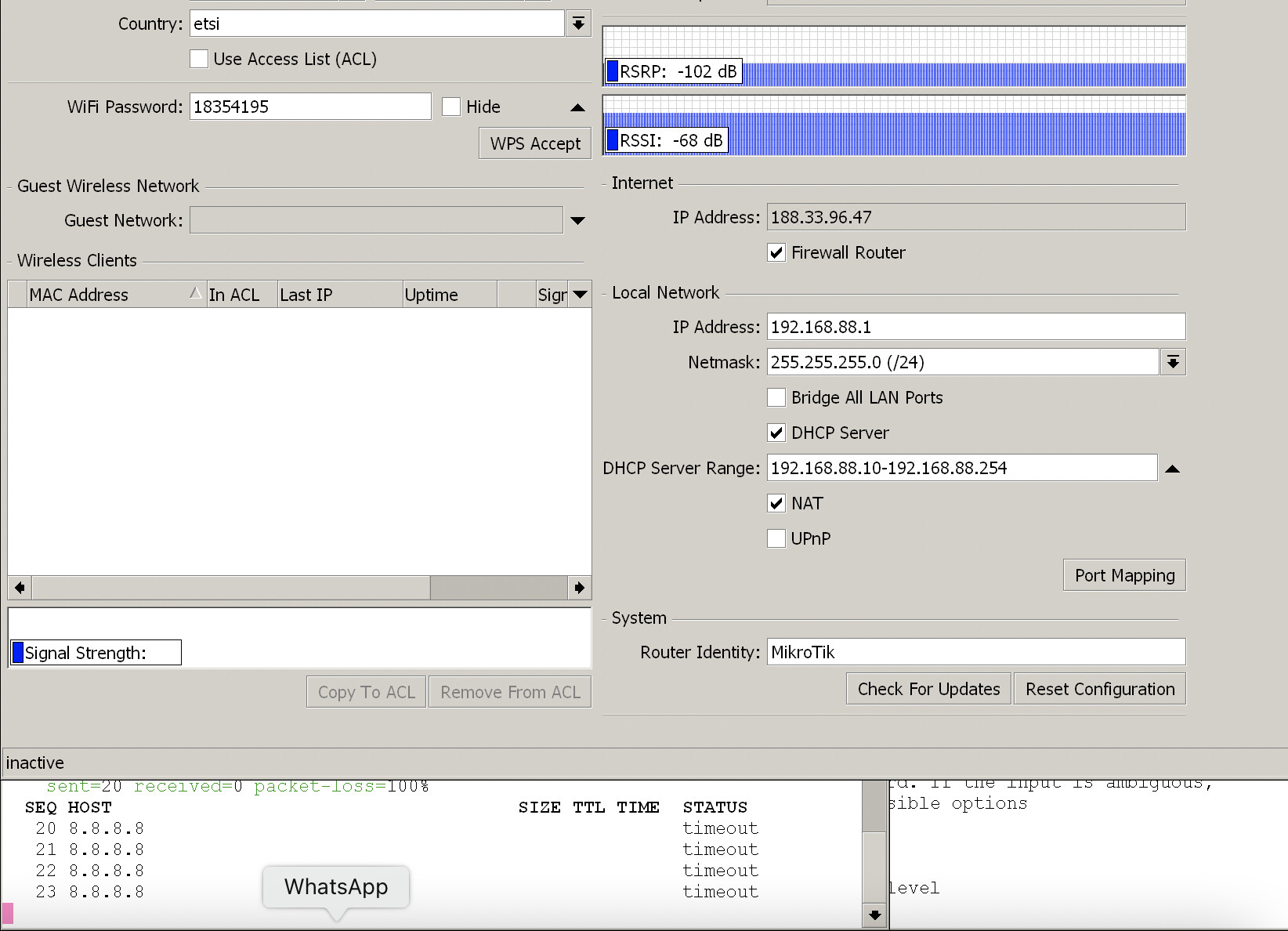Uncheck Firewall Router

[776, 252]
